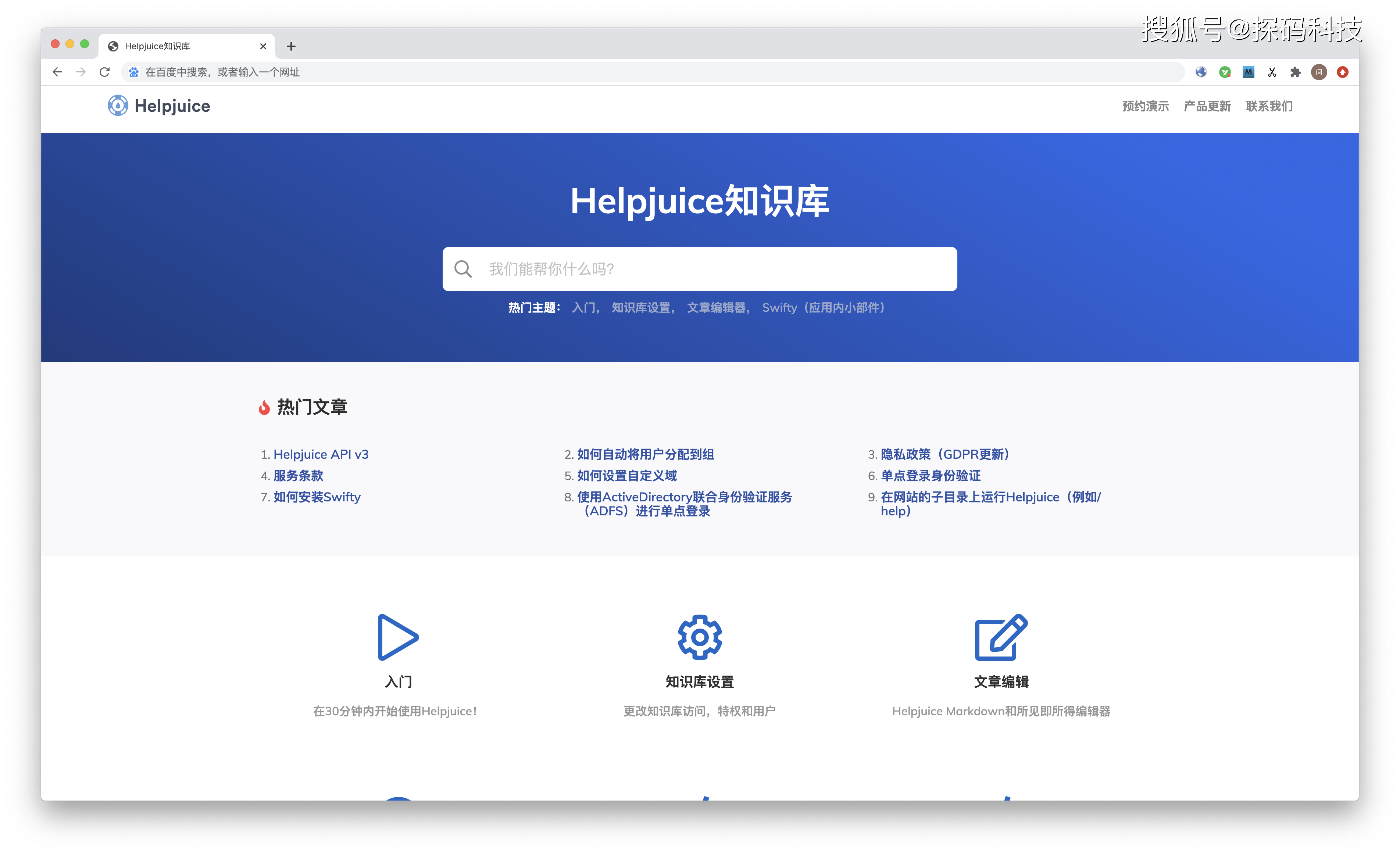Select hot topic 文章编辑器
This screenshot has width=1400, height=855.
coord(716,308)
